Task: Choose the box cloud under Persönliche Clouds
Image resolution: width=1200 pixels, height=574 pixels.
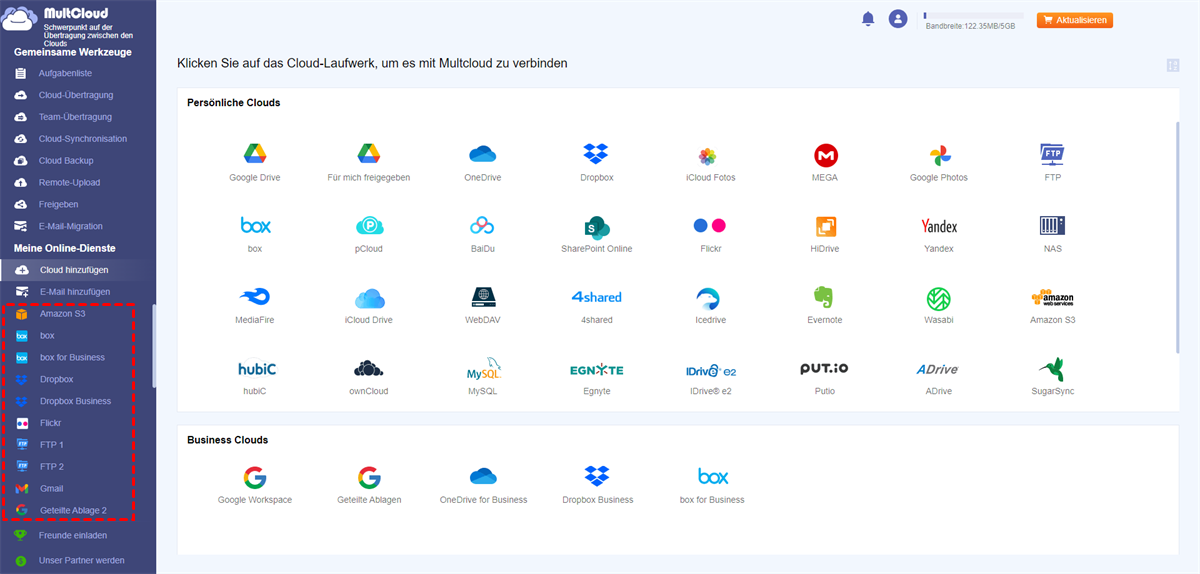Action: click(x=255, y=234)
